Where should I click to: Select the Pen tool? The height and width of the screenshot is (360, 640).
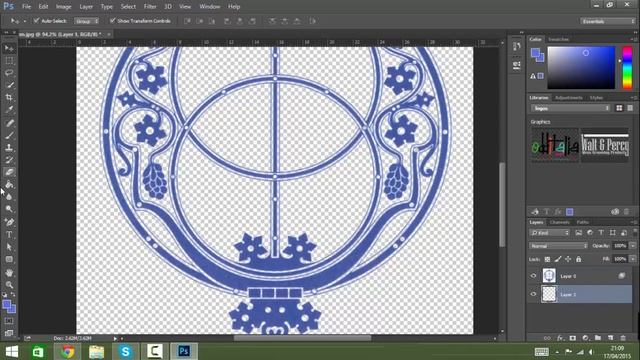click(9, 222)
